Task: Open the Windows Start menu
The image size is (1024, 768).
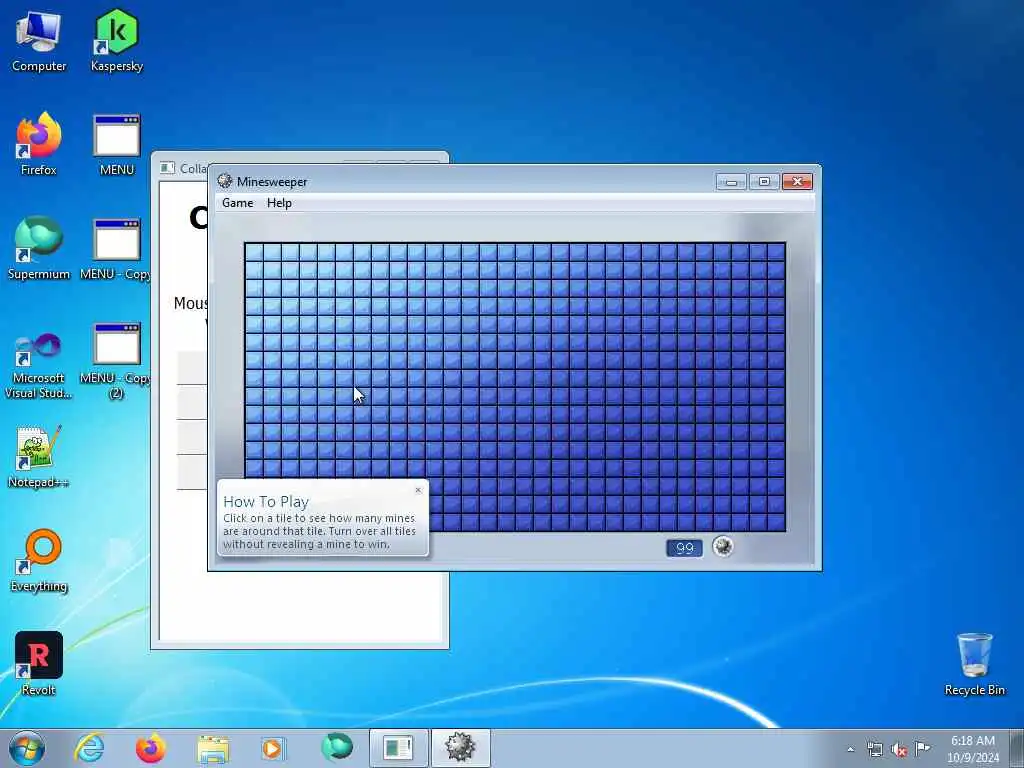Action: pos(27,748)
